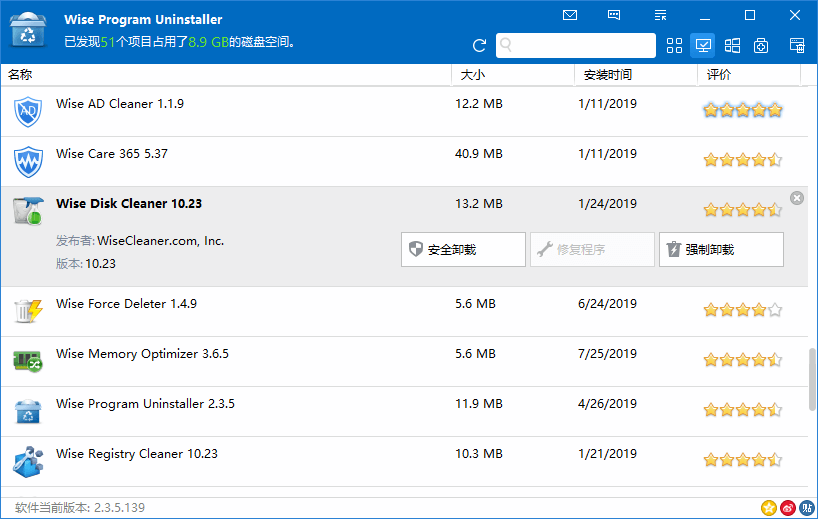The image size is (818, 519).
Task: Select Wise Program Uninstaller 2.3.5 entry
Action: pos(145,404)
